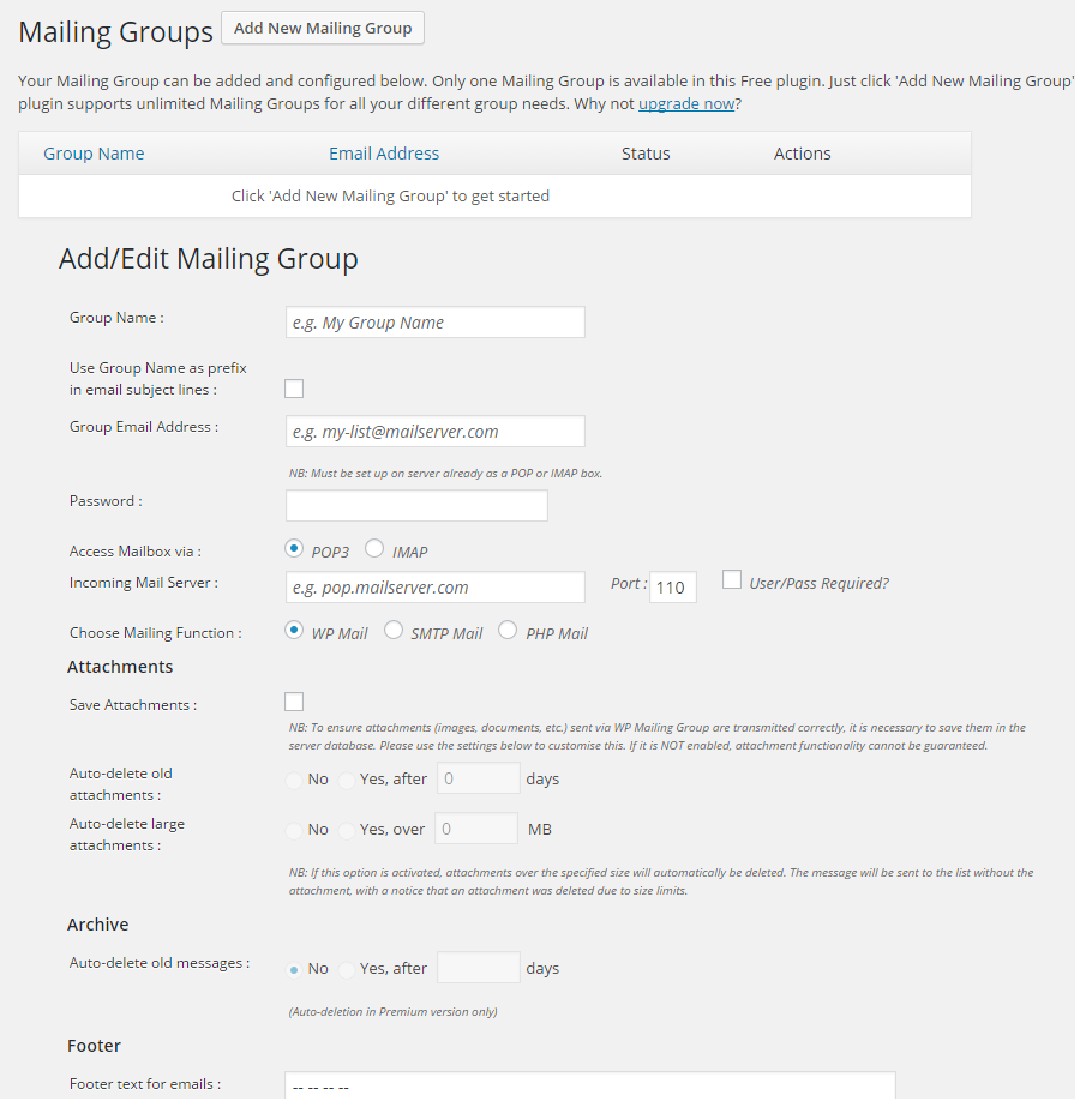Choose IMAP mailbox access option
This screenshot has height=1099, width=1075.
374,548
